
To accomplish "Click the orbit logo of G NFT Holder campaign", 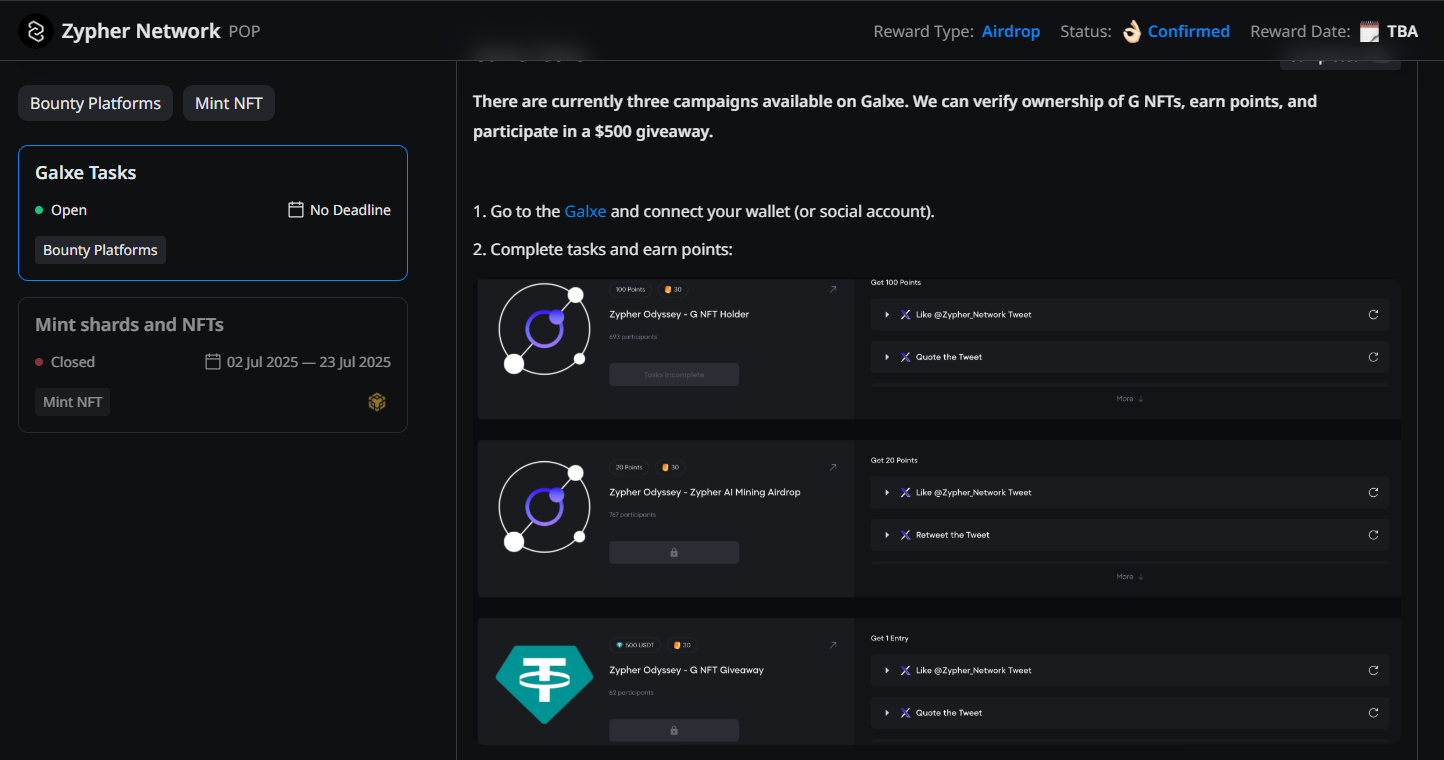I will 542,330.
